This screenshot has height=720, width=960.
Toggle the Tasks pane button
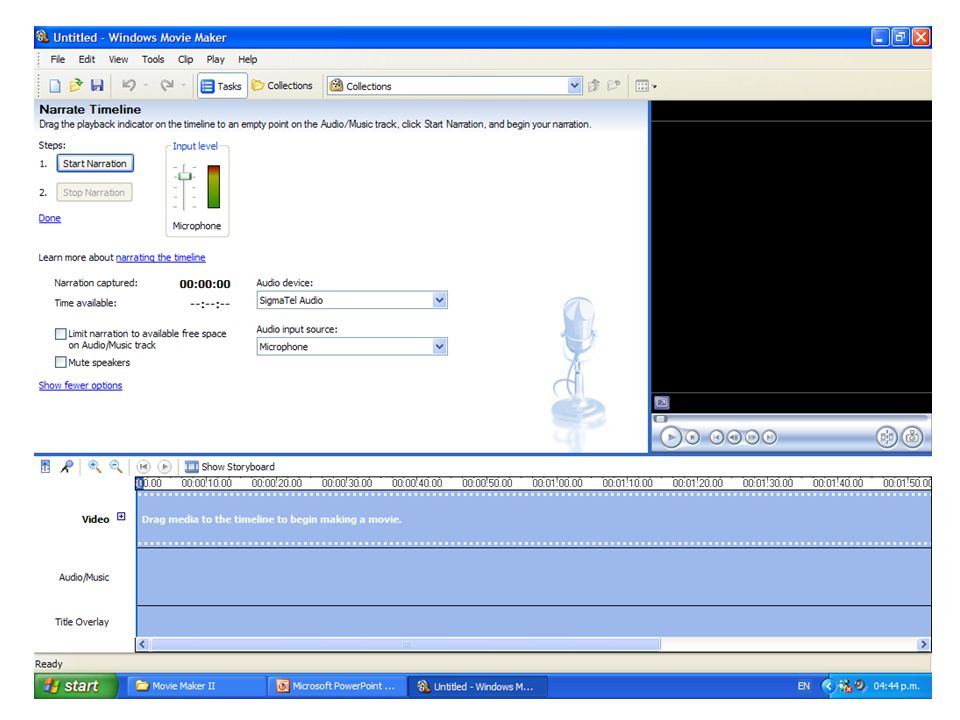(222, 86)
